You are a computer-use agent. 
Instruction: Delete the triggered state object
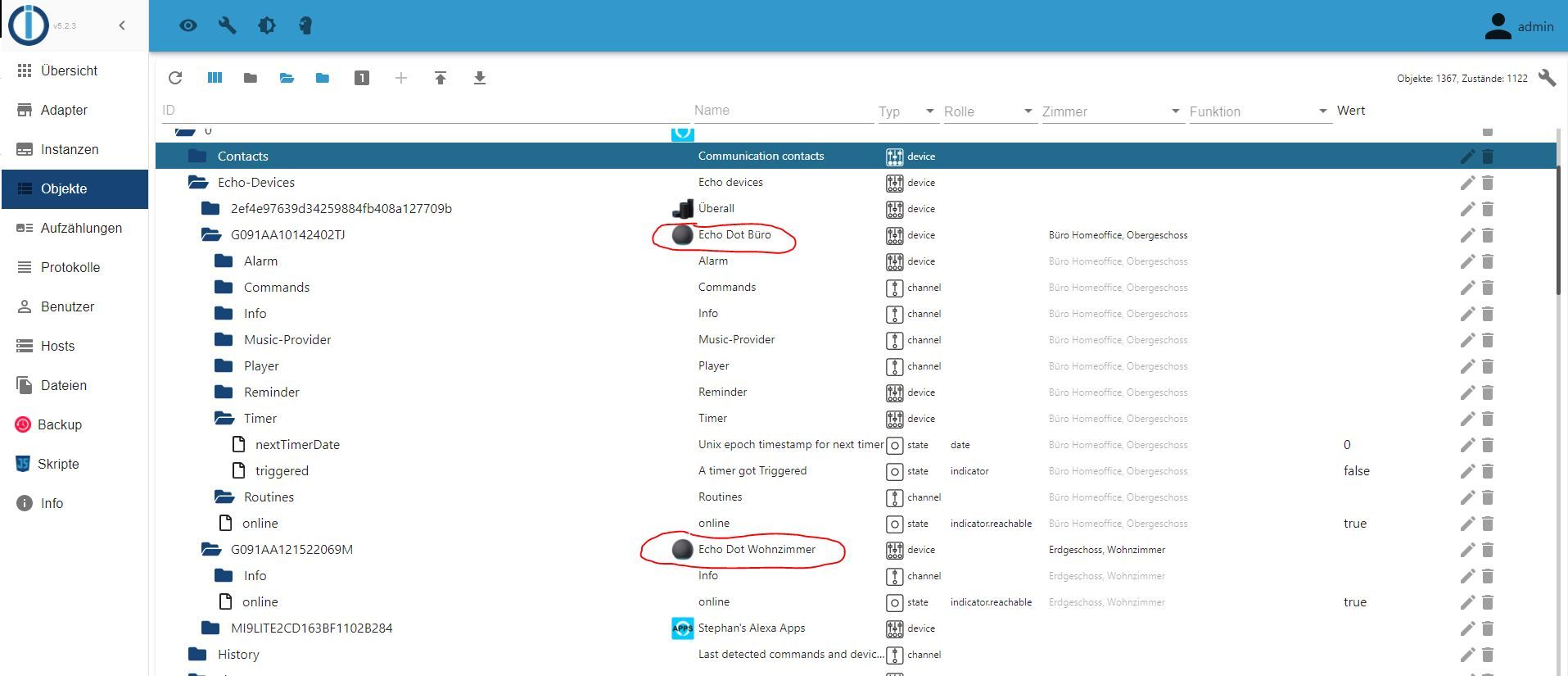[1488, 471]
